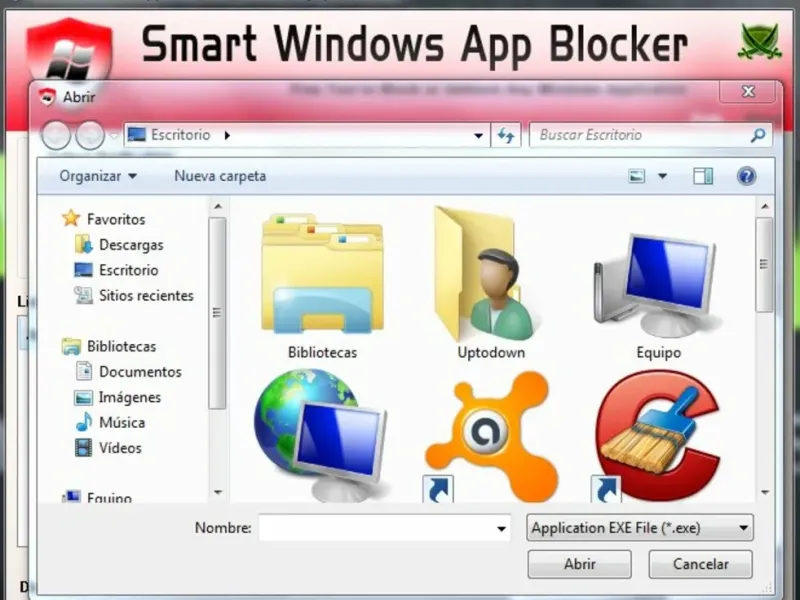Open the Organizar dropdown menu
800x600 pixels.
pyautogui.click(x=98, y=176)
